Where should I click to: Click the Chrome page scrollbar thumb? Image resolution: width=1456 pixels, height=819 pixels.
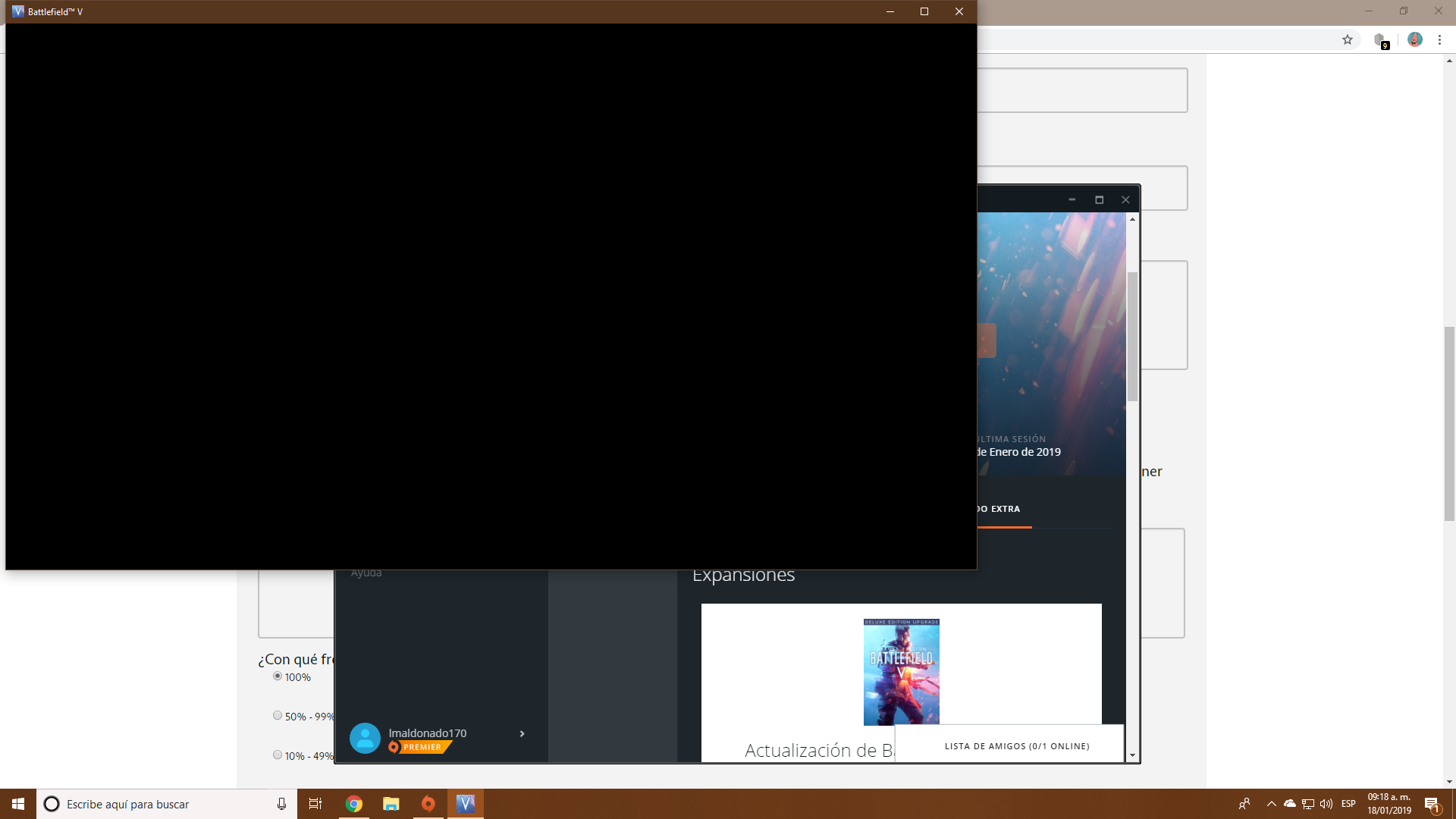click(x=1449, y=424)
